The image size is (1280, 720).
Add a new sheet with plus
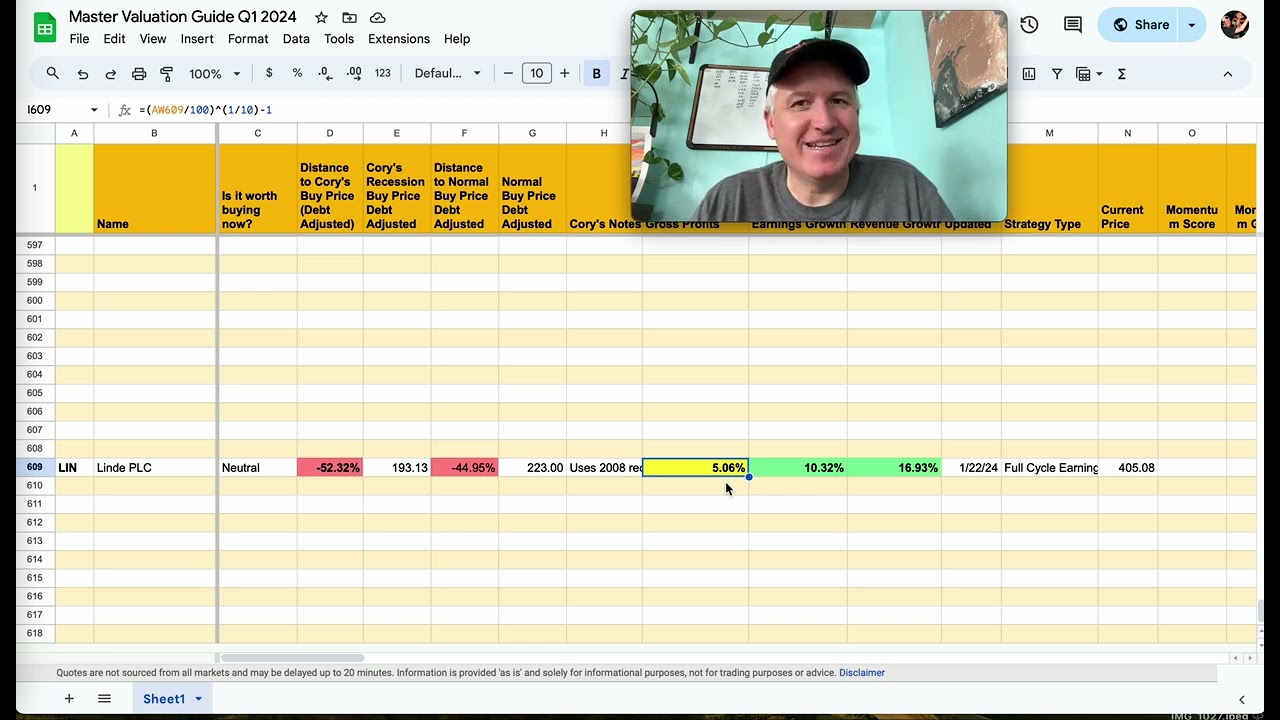(x=69, y=699)
